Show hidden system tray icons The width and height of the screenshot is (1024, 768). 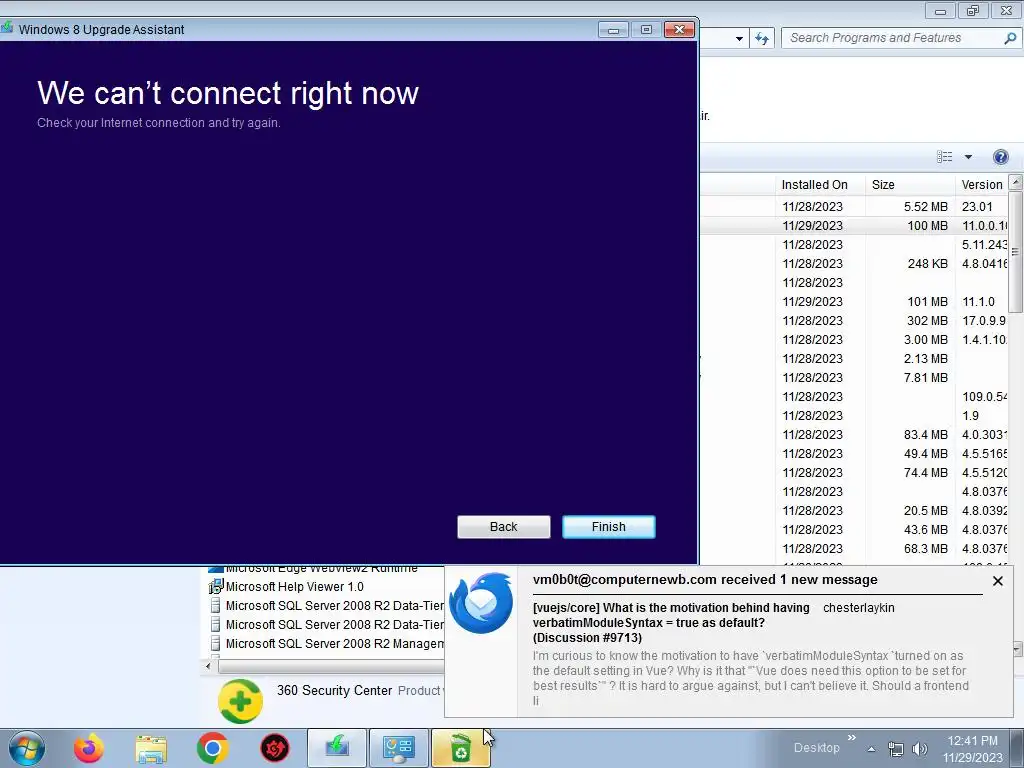(871, 749)
